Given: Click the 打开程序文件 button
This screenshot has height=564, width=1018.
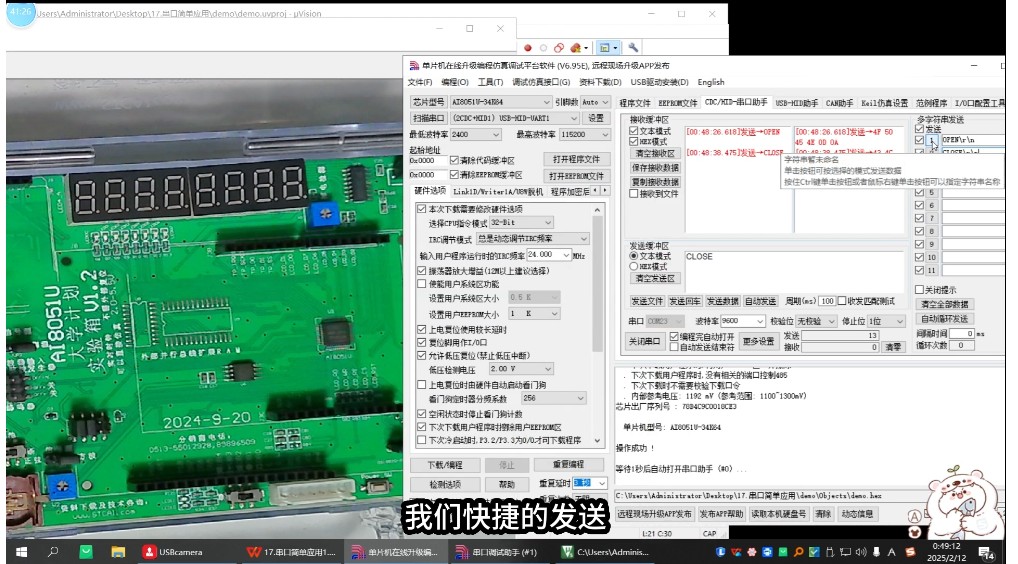Looking at the screenshot, I should (x=576, y=160).
